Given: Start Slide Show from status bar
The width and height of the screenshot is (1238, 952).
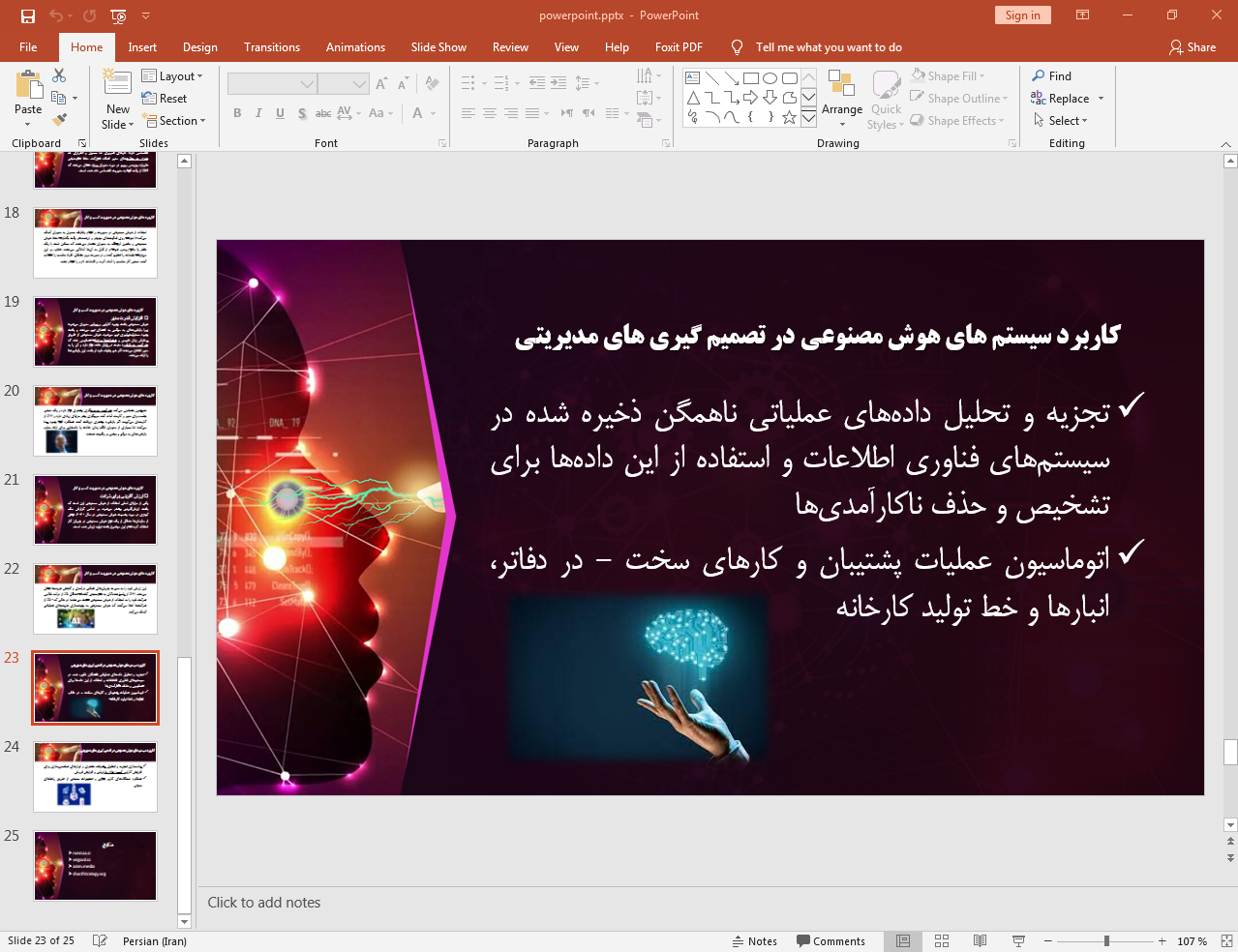Looking at the screenshot, I should click(1018, 941).
